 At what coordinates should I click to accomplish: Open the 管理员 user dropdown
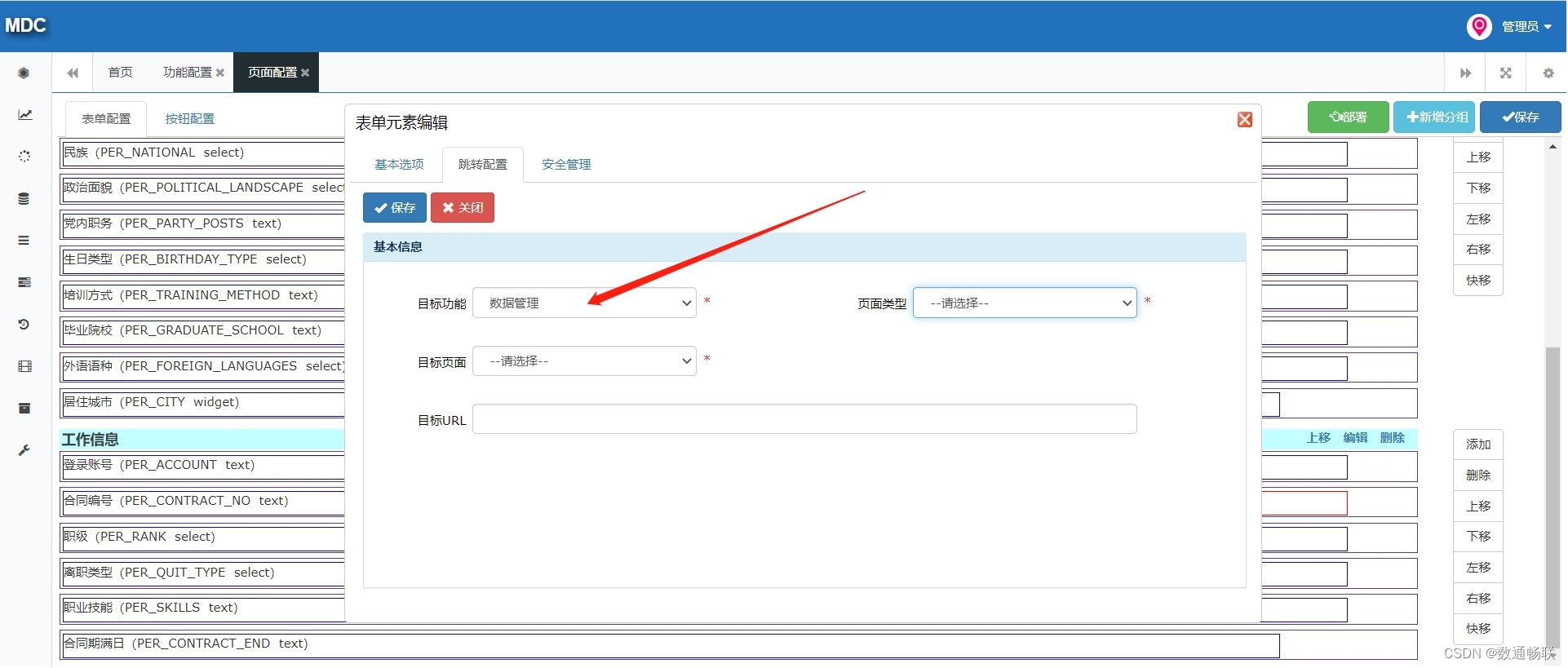click(x=1526, y=26)
